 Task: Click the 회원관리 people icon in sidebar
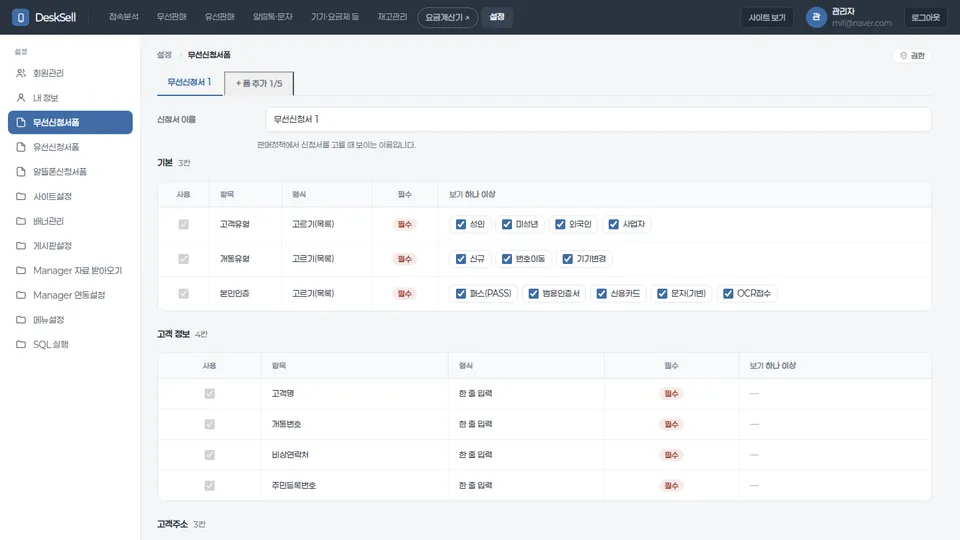[21, 73]
